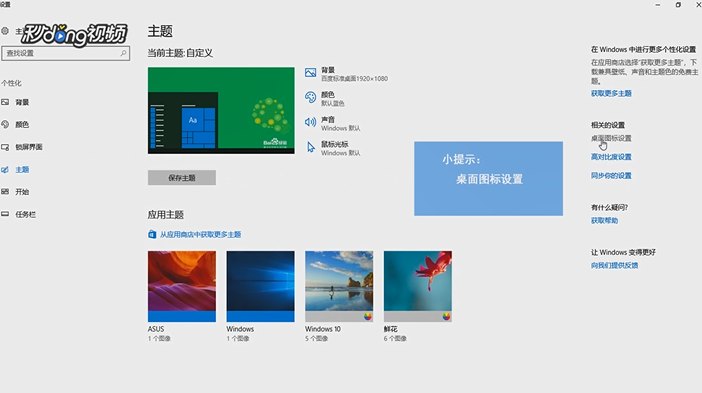Click the ASUS theme name label
702x393 pixels.
tap(156, 329)
